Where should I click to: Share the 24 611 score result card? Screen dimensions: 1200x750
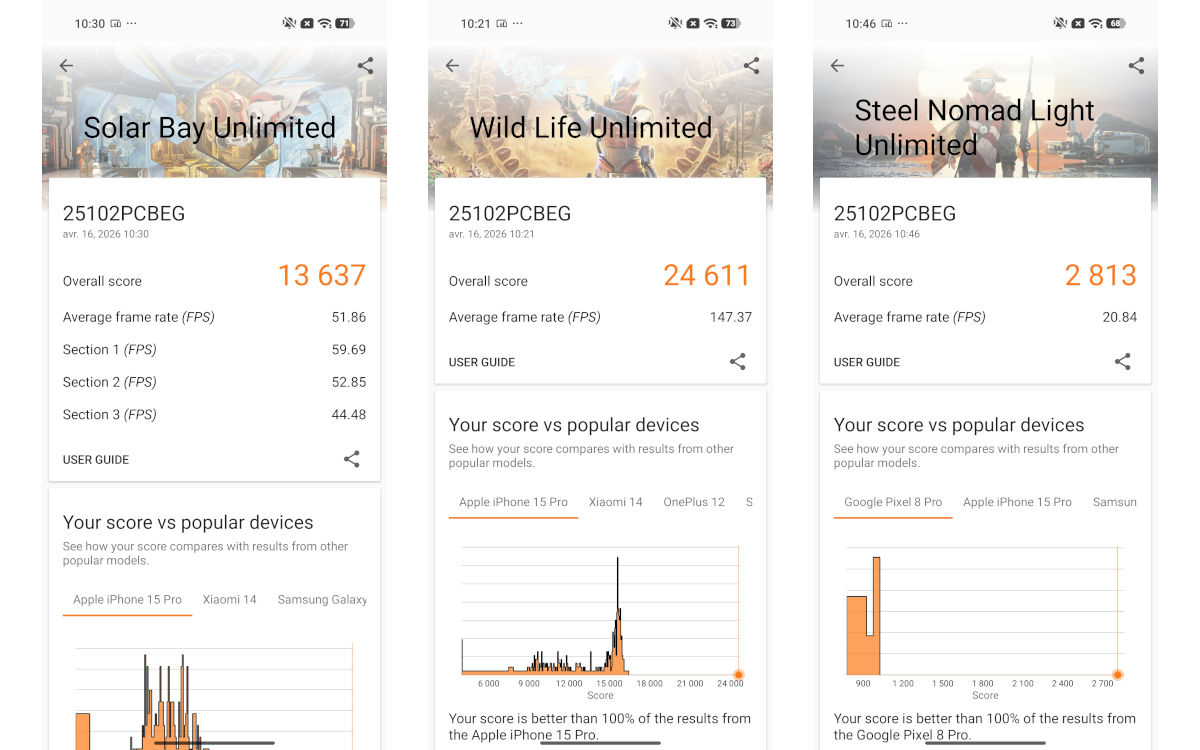tap(737, 362)
